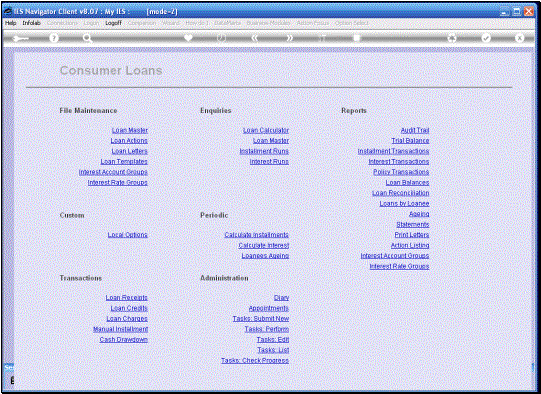541x394 pixels.
Task: Open the Loan Balances report
Action: point(407,183)
